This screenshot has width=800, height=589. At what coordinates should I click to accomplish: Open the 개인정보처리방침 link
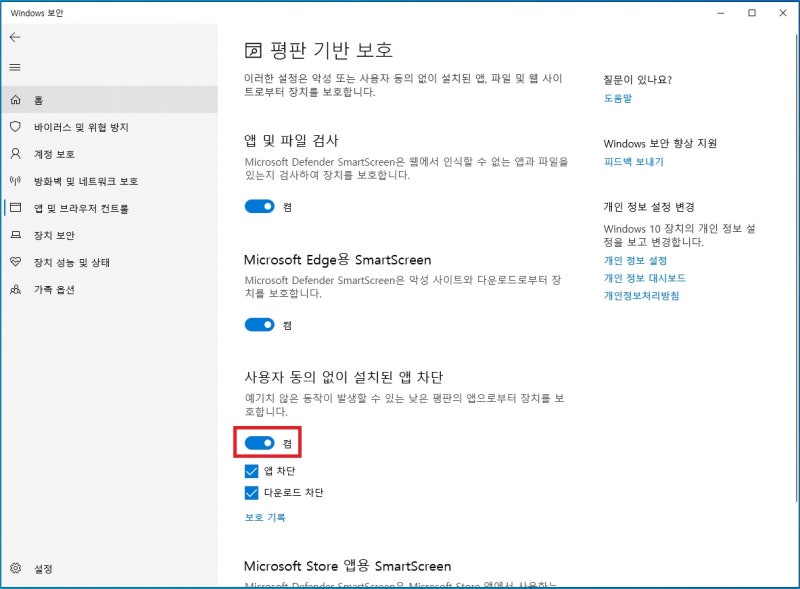(641, 296)
